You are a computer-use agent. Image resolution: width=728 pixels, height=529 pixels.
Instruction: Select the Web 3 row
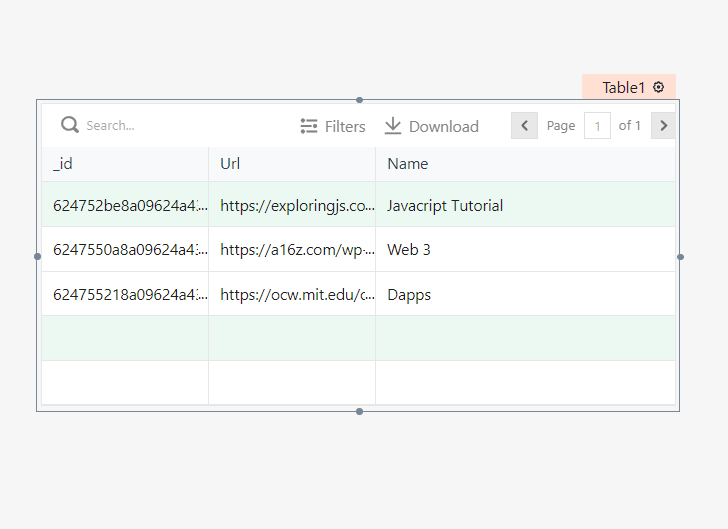(x=409, y=250)
